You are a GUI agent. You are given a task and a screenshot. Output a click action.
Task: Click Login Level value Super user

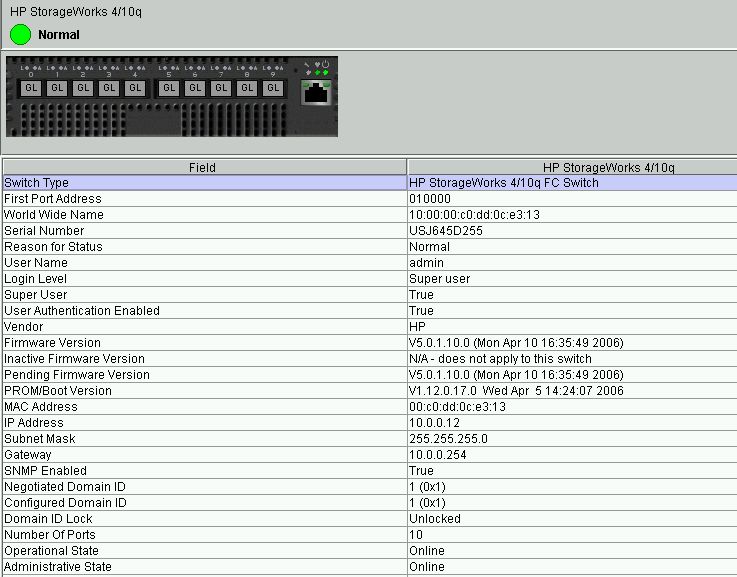439,279
